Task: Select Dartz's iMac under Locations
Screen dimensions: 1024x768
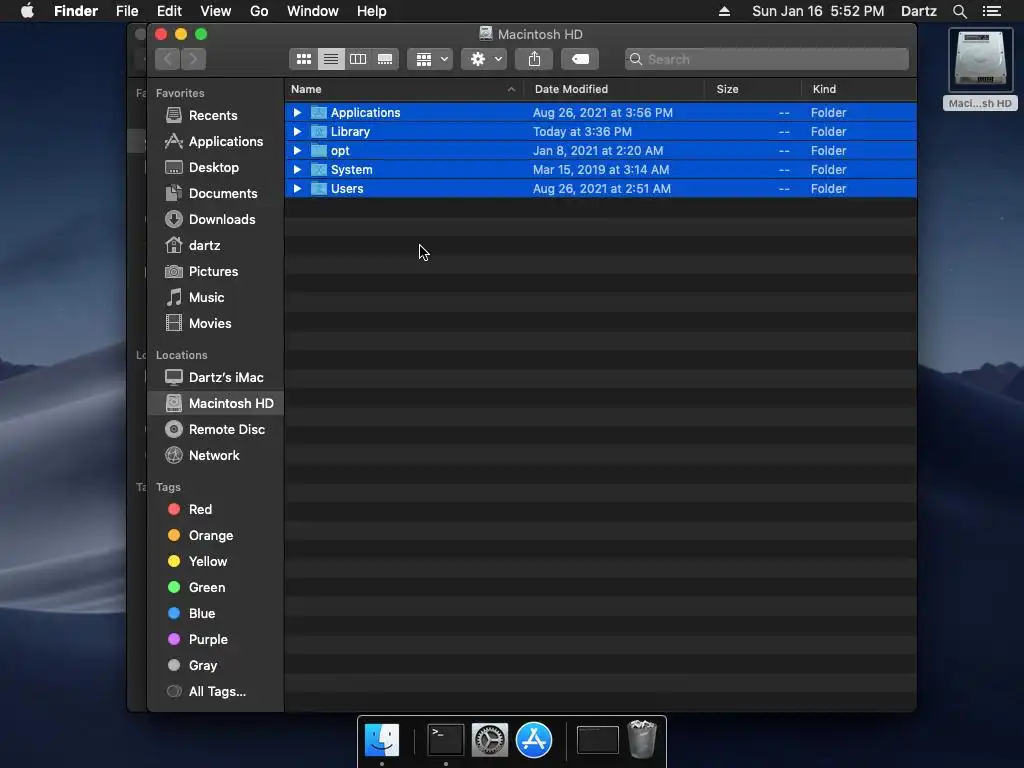Action: tap(216, 377)
